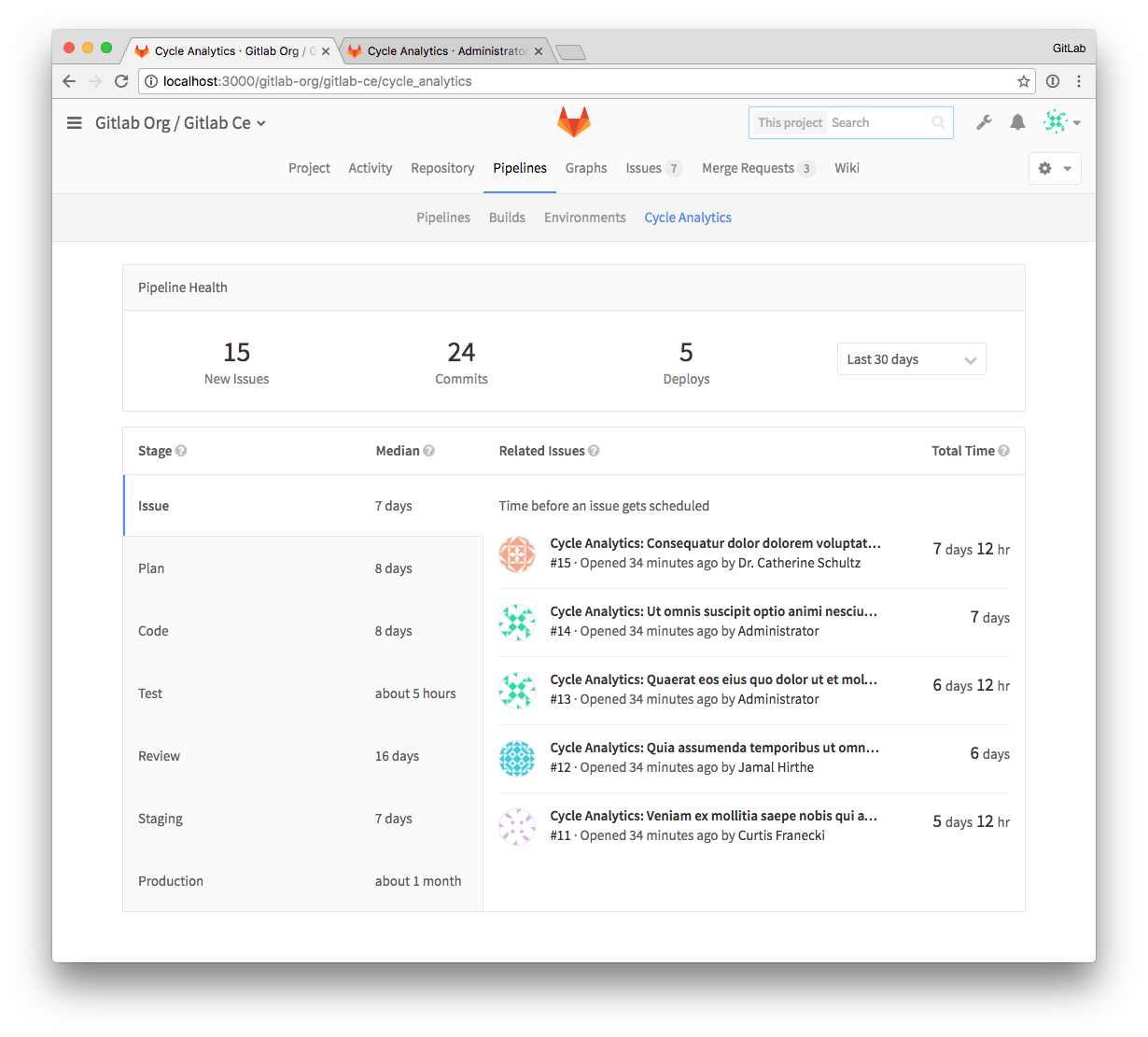Click issue #15's project avatar
The width and height of the screenshot is (1148, 1037).
pos(517,554)
